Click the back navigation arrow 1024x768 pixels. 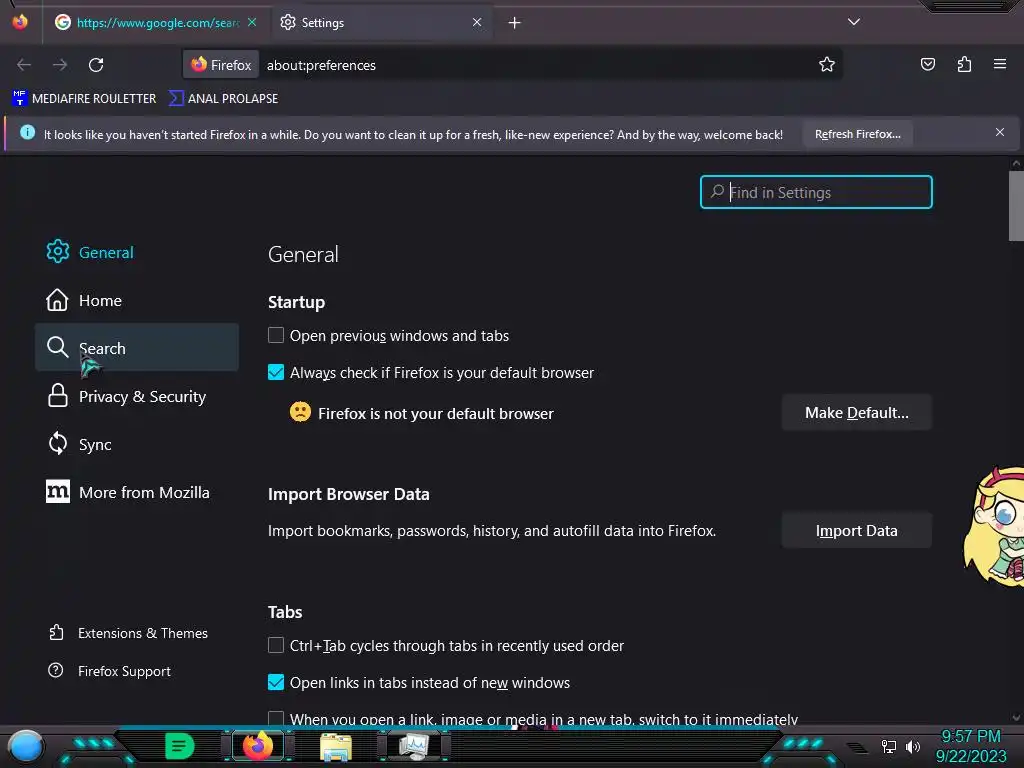[x=24, y=65]
